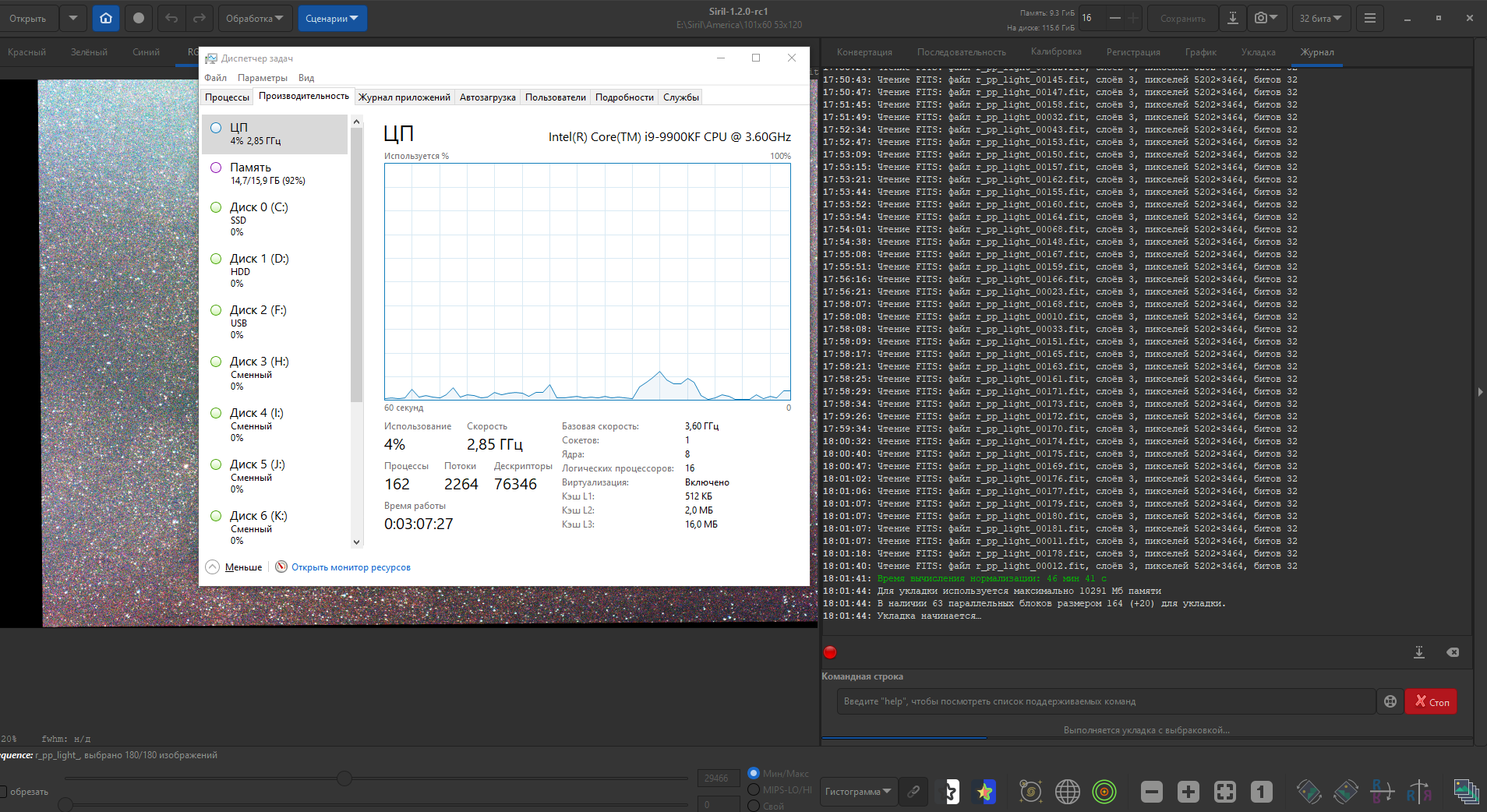Viewport: 1487px width, 812px height.
Task: Click the home directory icon in Siril toolbar
Action: coord(106,18)
